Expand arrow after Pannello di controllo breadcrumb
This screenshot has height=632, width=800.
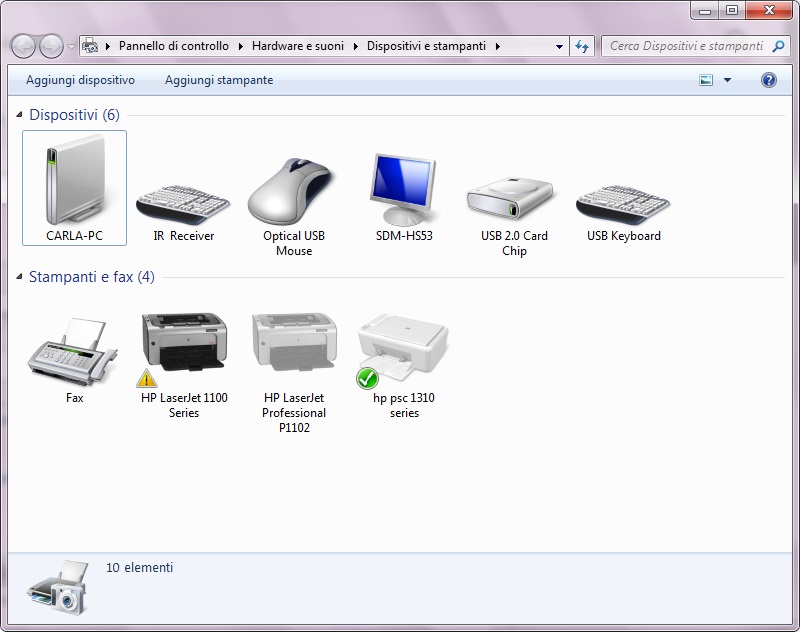[241, 46]
